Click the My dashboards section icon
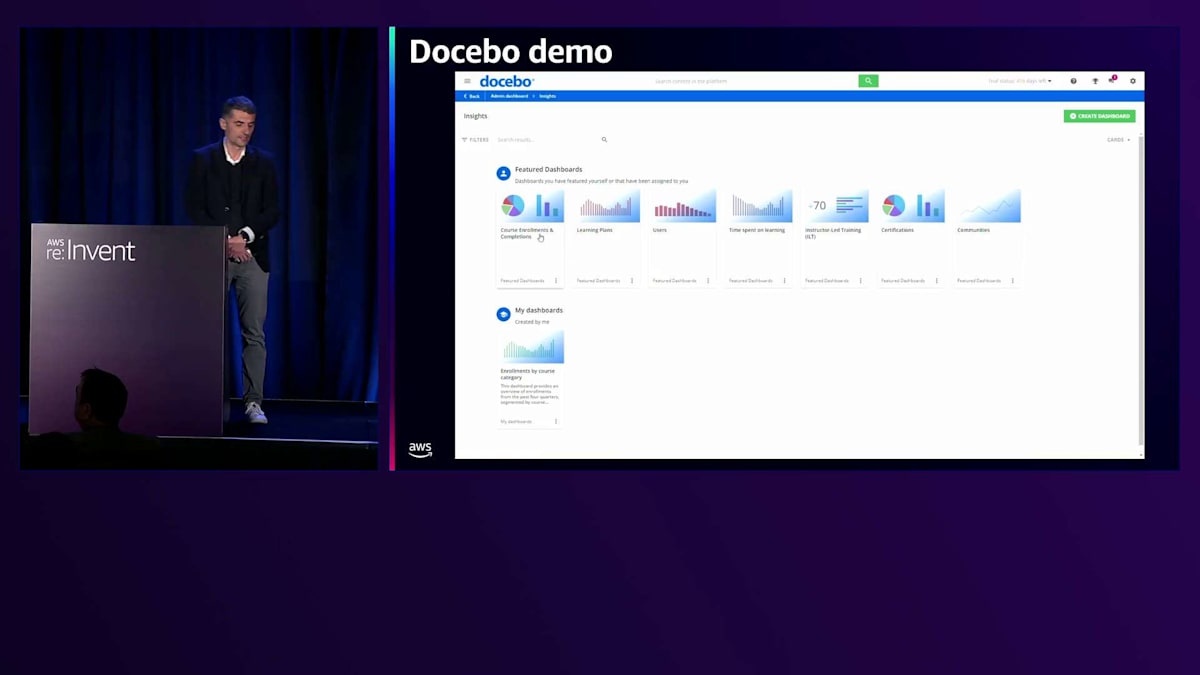The width and height of the screenshot is (1200, 675). (x=504, y=314)
